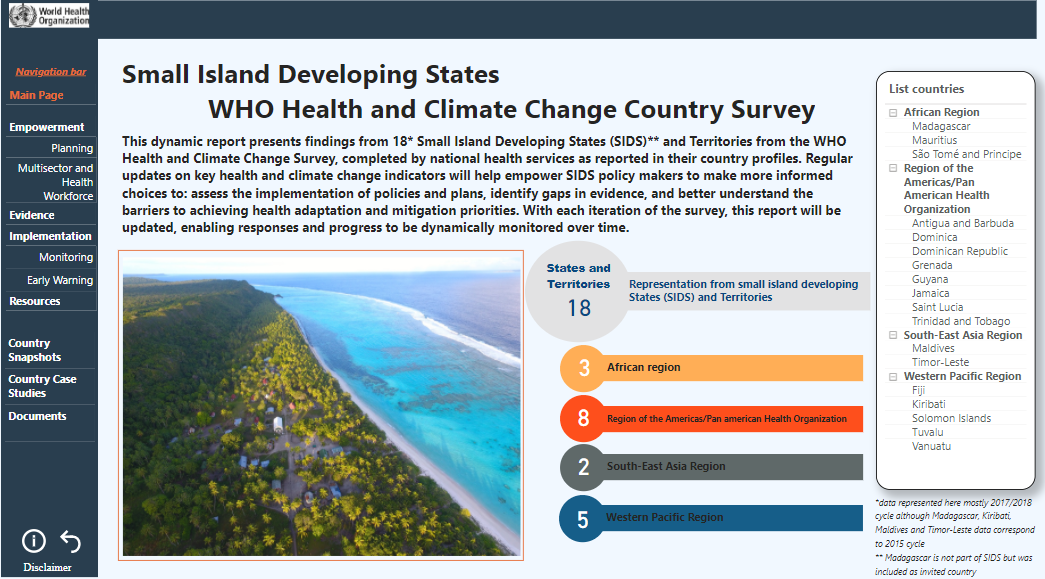
Task: Click the List countries header
Action: point(926,89)
